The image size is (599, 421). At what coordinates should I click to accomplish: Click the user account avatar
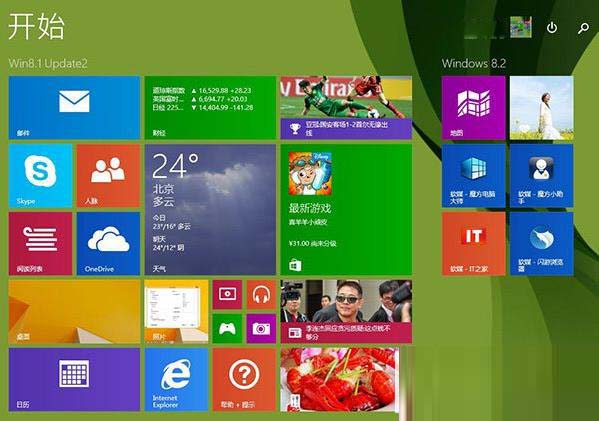tap(521, 27)
